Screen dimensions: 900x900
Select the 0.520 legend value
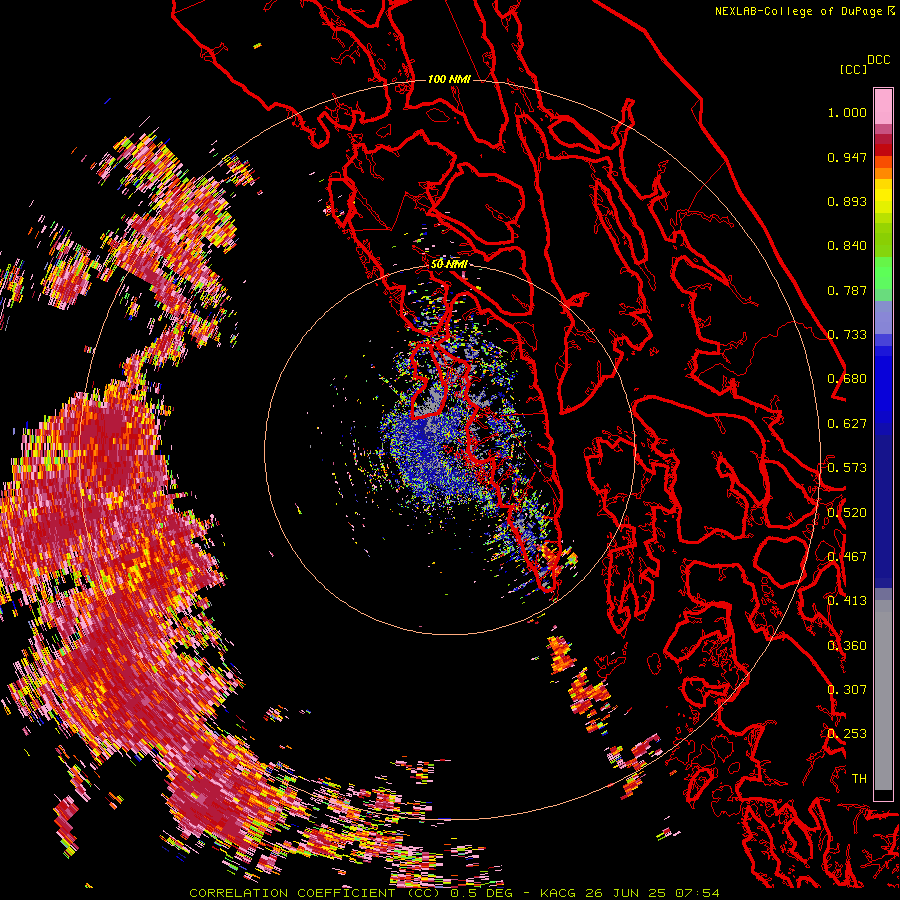pyautogui.click(x=847, y=513)
